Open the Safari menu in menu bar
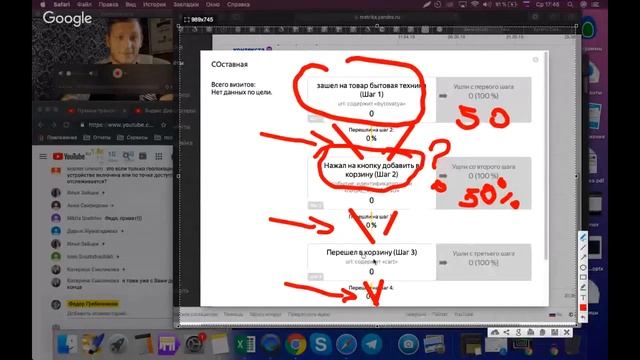 click(x=62, y=4)
